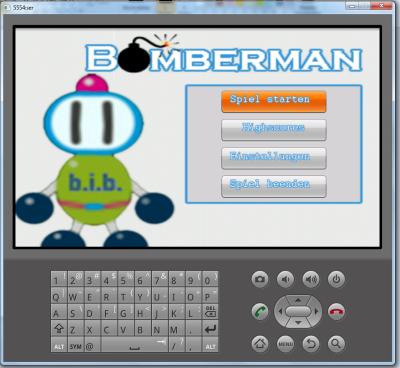This screenshot has width=400, height=368.
Task: Click the slash / key
Action: (177, 346)
